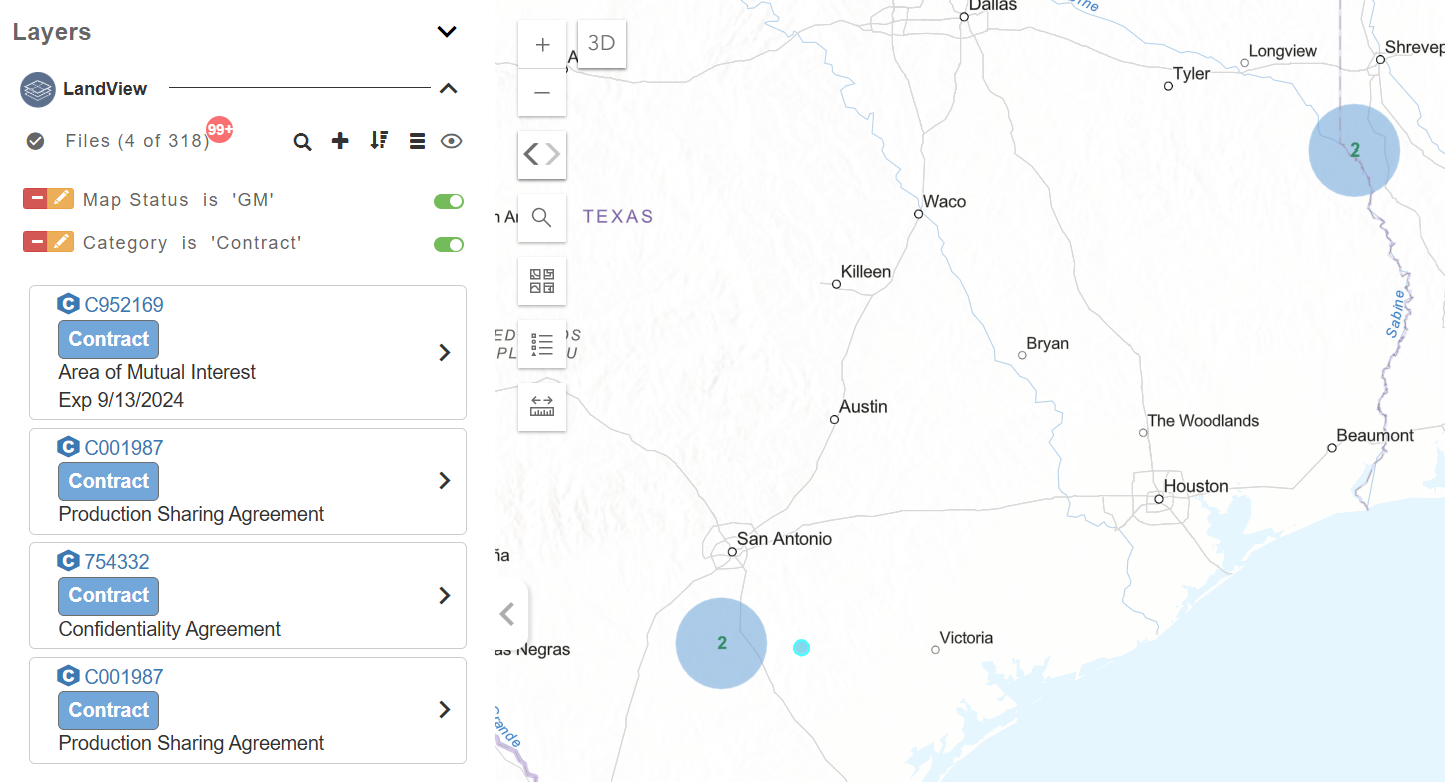
Task: Switch map to 3D view
Action: coord(602,44)
